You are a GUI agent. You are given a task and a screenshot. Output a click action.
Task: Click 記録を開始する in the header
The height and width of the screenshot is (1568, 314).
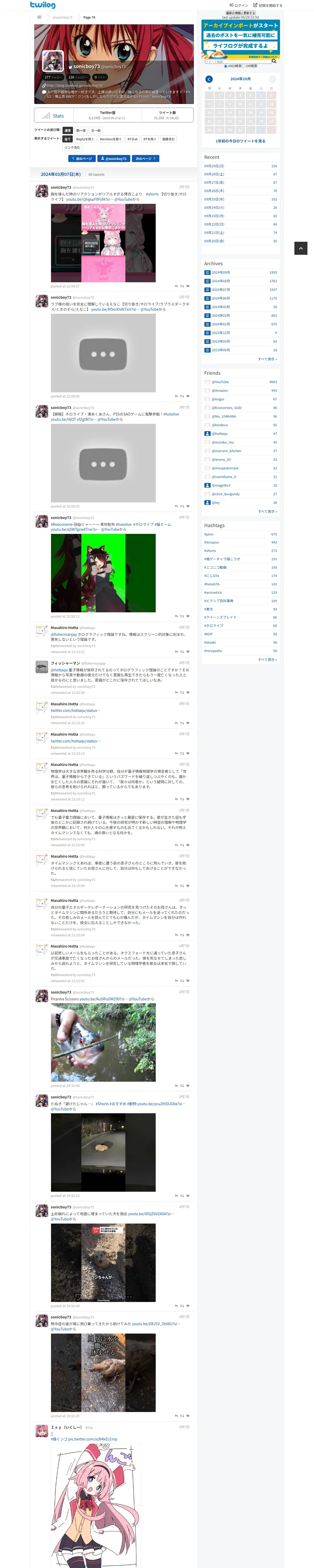tap(268, 5)
